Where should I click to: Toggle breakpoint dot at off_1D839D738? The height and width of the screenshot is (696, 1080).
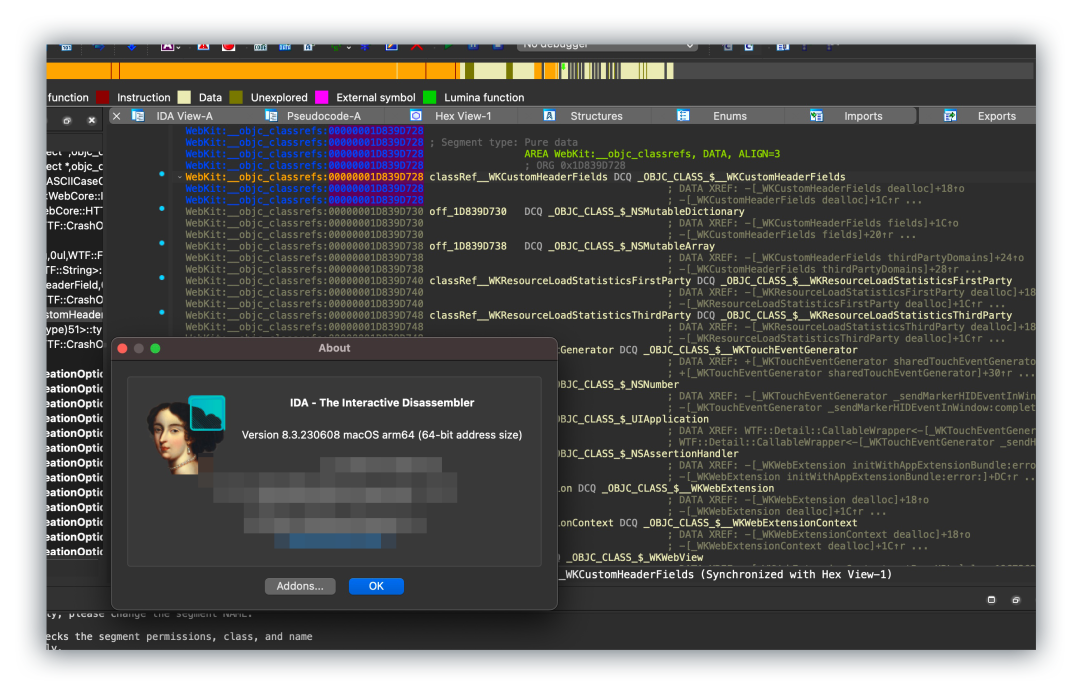pyautogui.click(x=162, y=243)
